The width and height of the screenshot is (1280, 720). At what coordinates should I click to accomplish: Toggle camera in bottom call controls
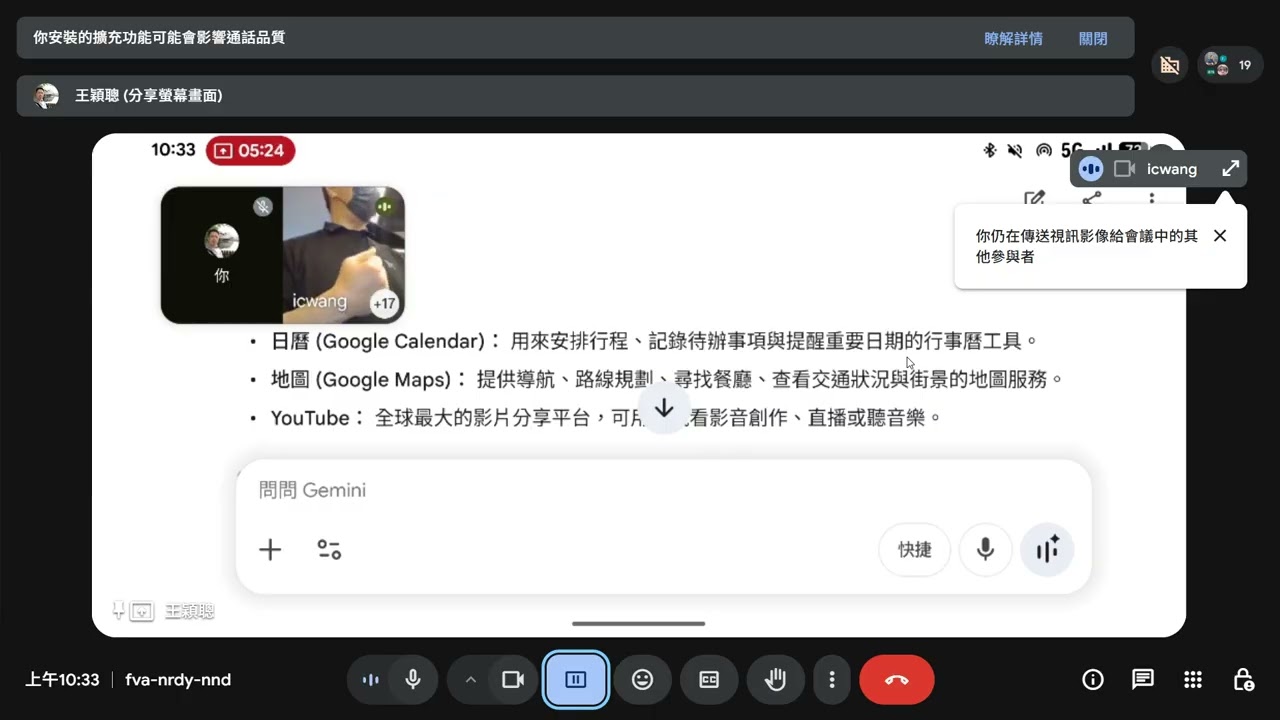click(x=513, y=680)
